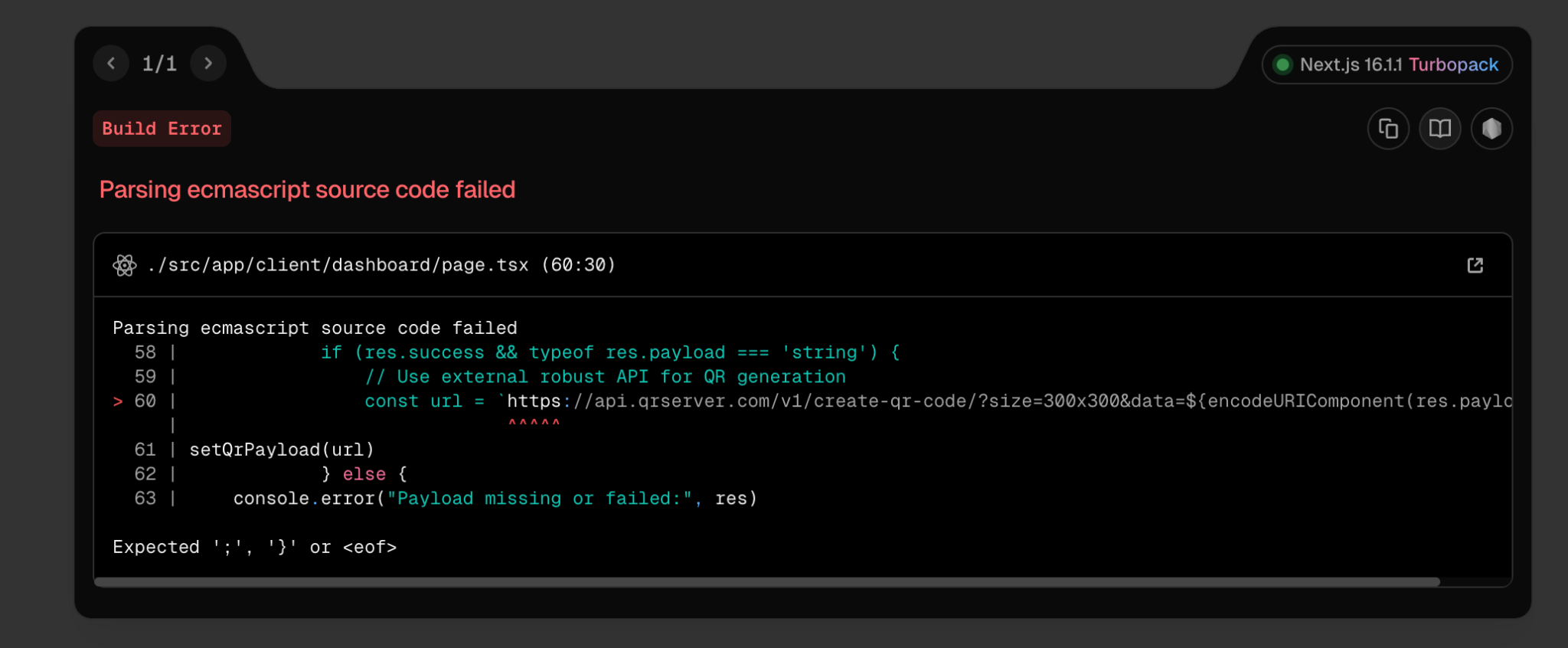Image resolution: width=1568 pixels, height=648 pixels.
Task: Click the console.error code line 63
Action: pos(495,499)
